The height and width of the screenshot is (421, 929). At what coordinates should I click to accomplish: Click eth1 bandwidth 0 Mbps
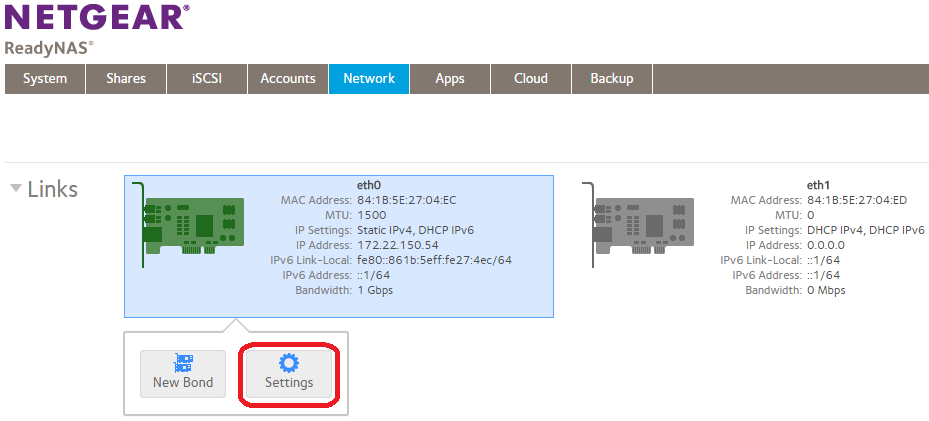pos(827,290)
